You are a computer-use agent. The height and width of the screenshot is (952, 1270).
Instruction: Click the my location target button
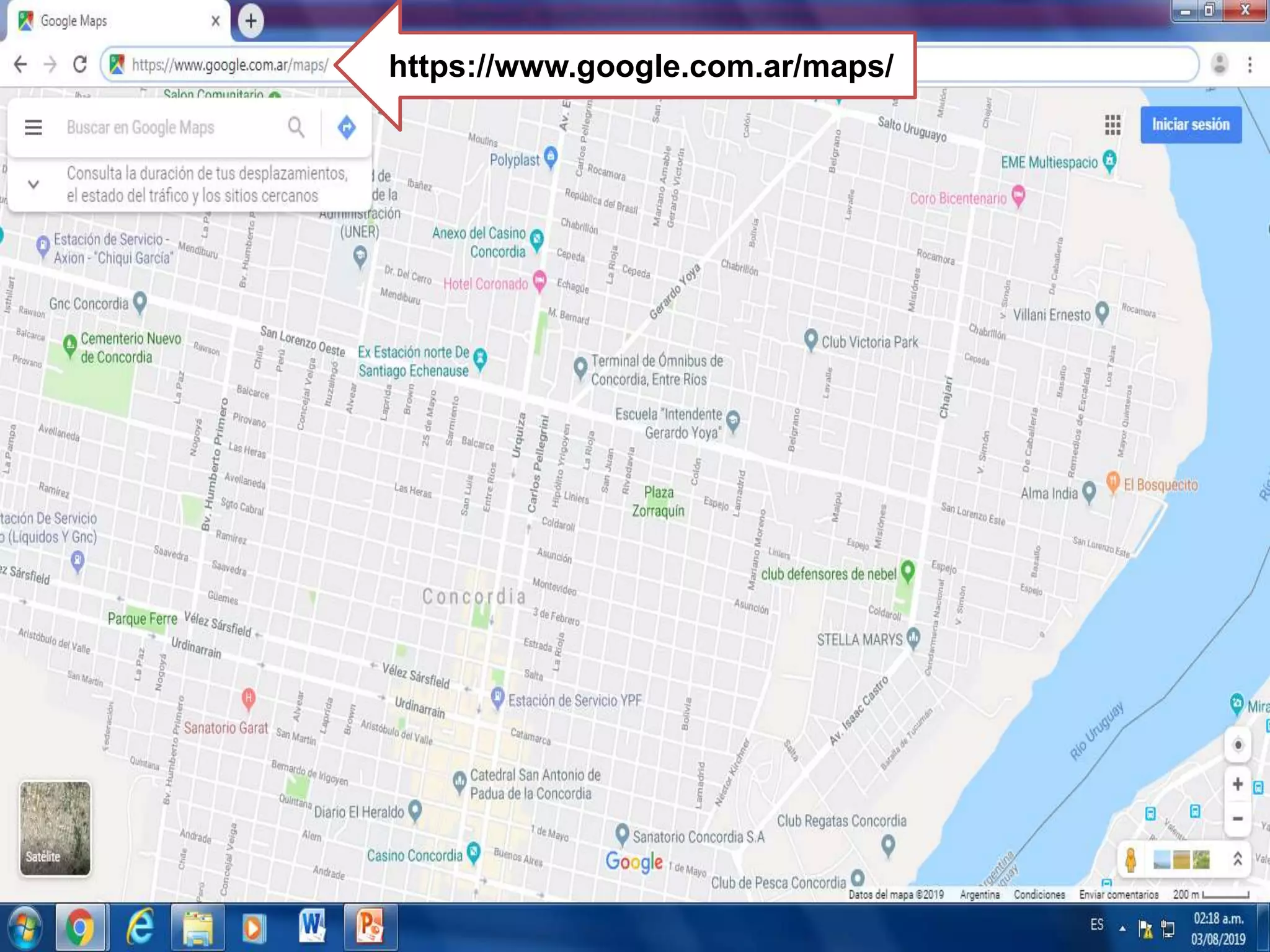[x=1237, y=745]
